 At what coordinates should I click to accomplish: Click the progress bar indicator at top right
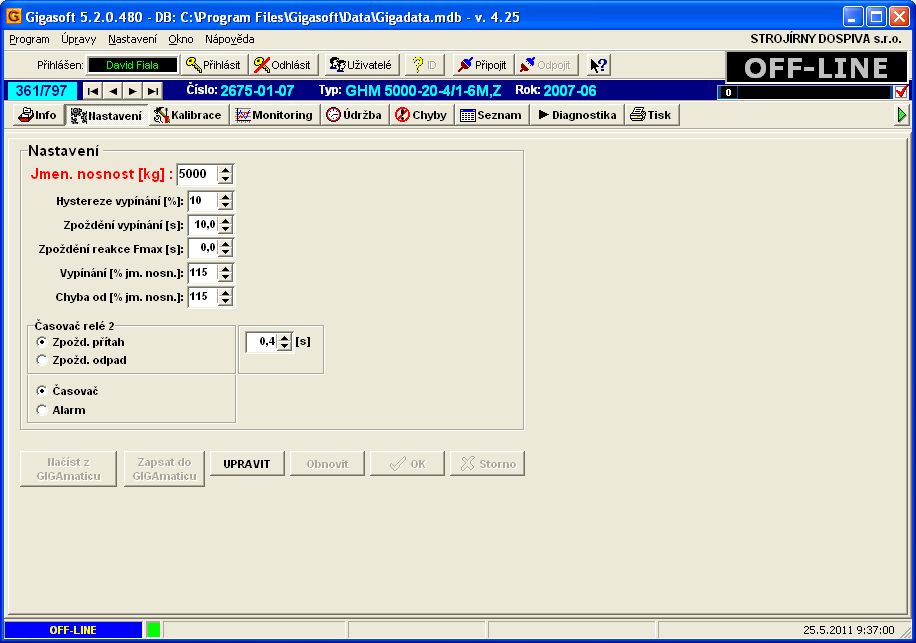coord(805,92)
